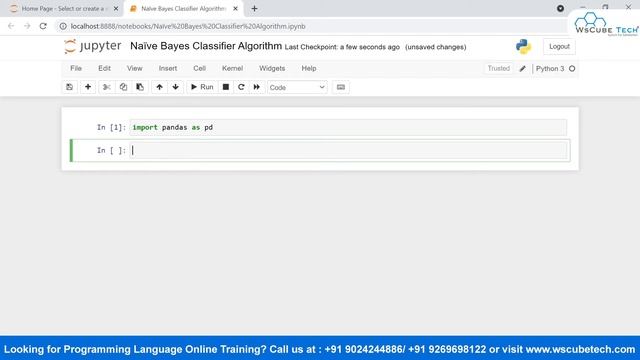Go forward in the browser

[27, 26]
